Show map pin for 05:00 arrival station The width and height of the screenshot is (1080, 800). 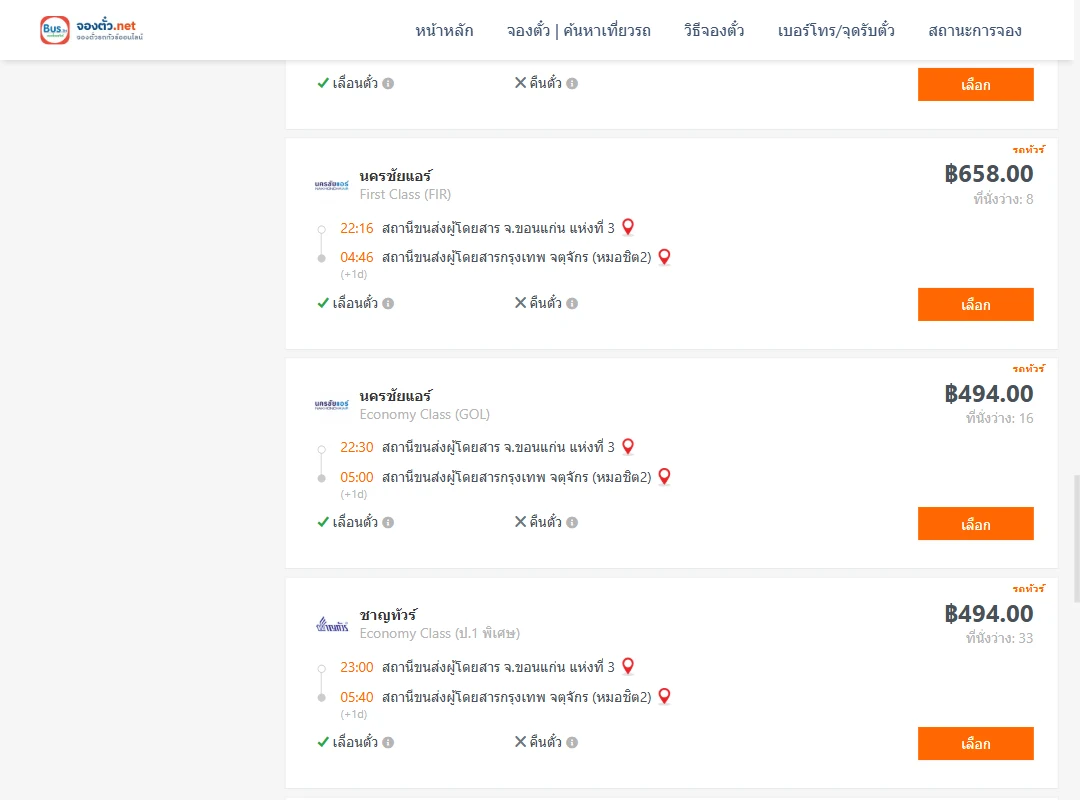[x=664, y=476]
